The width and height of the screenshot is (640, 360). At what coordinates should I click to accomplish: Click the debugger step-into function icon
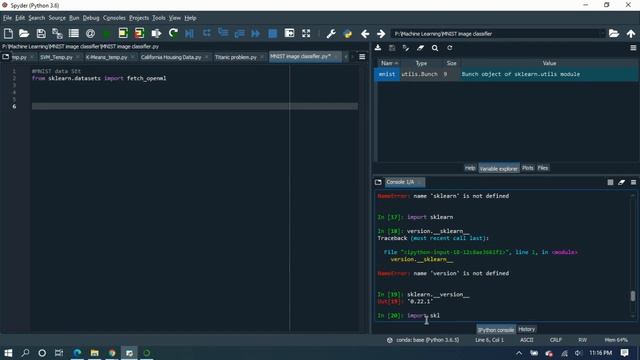223,33
